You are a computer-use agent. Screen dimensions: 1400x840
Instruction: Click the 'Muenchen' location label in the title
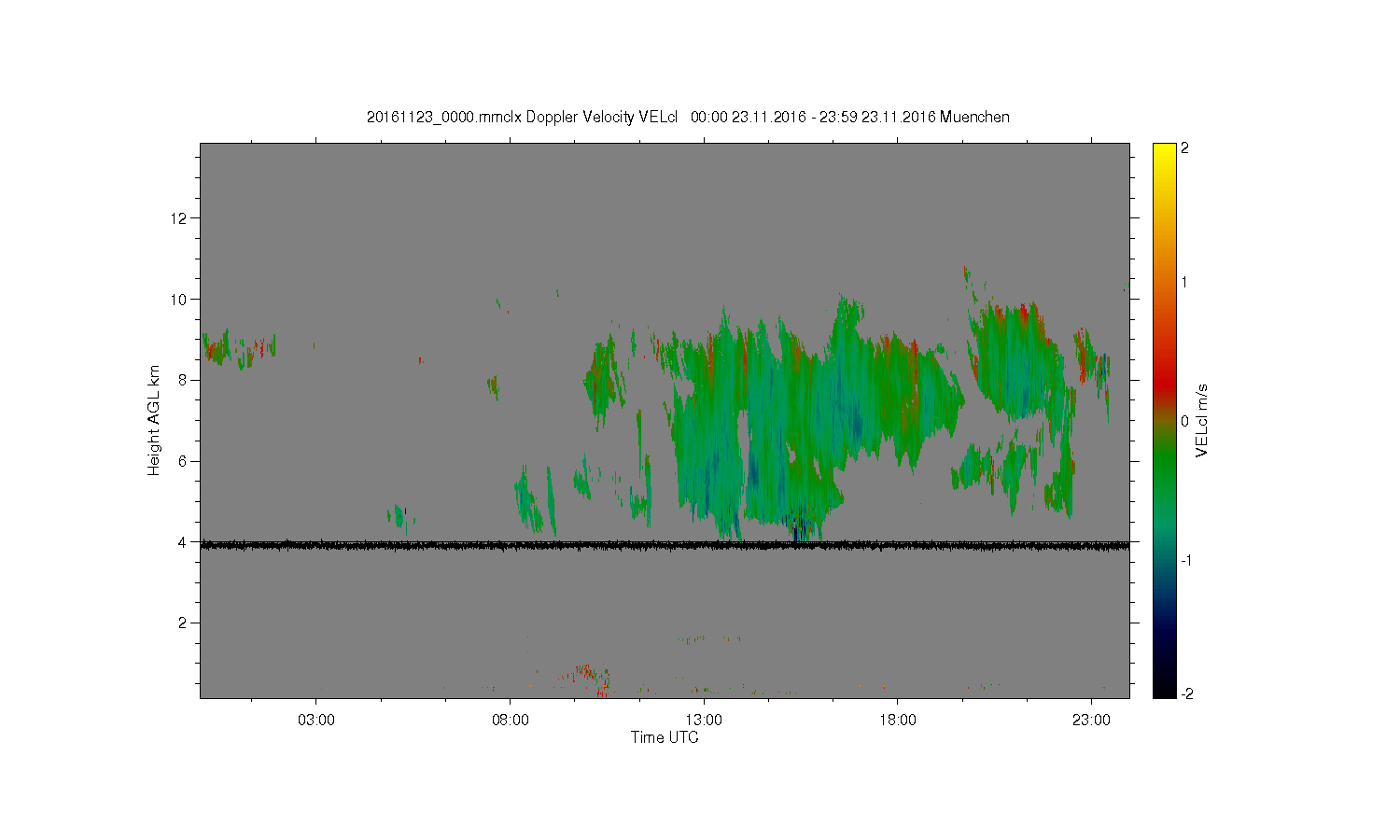[974, 117]
